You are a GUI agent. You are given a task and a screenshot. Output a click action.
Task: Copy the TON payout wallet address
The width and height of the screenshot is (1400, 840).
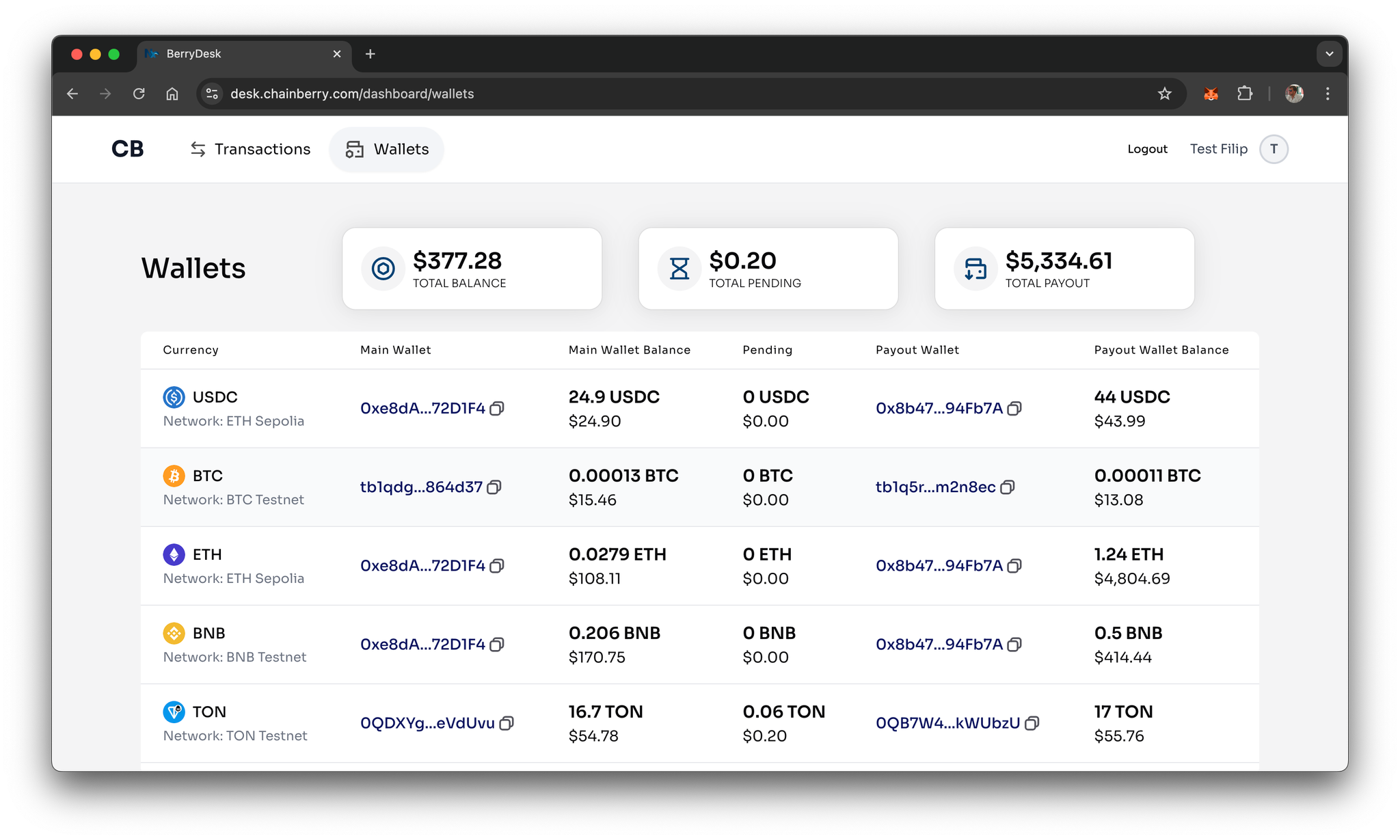(1032, 723)
